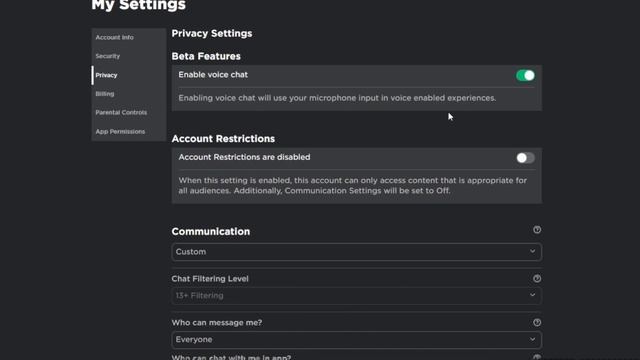Expand the Communication Custom dropdown
Screen dimensions: 640x360
click(x=356, y=252)
